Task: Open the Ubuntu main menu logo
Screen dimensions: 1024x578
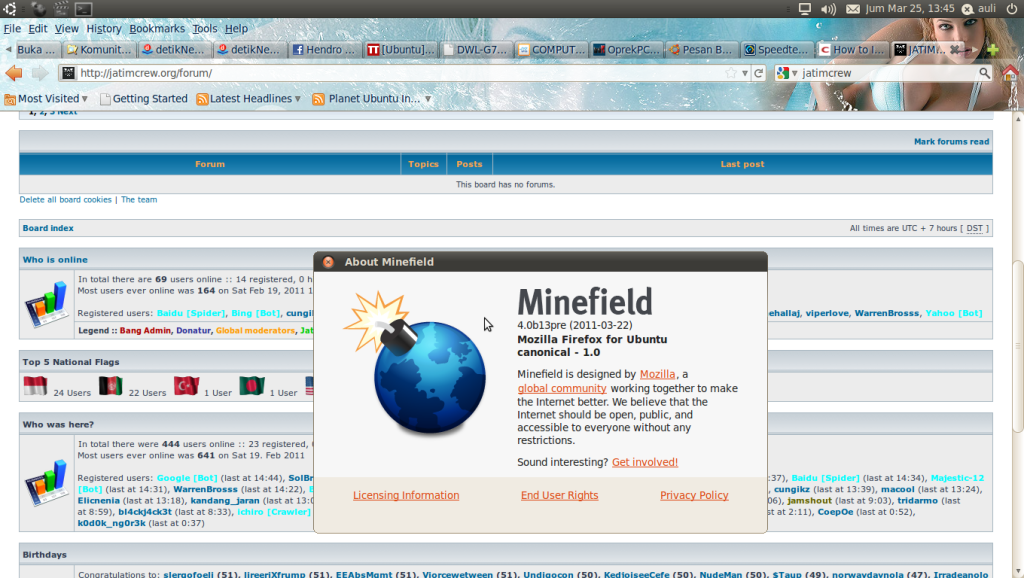Action: (x=9, y=9)
